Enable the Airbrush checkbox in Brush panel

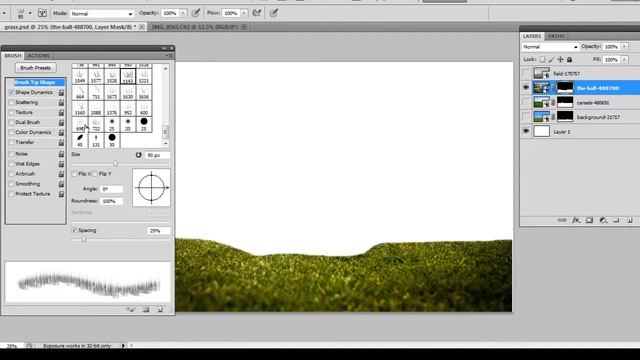tap(11, 174)
